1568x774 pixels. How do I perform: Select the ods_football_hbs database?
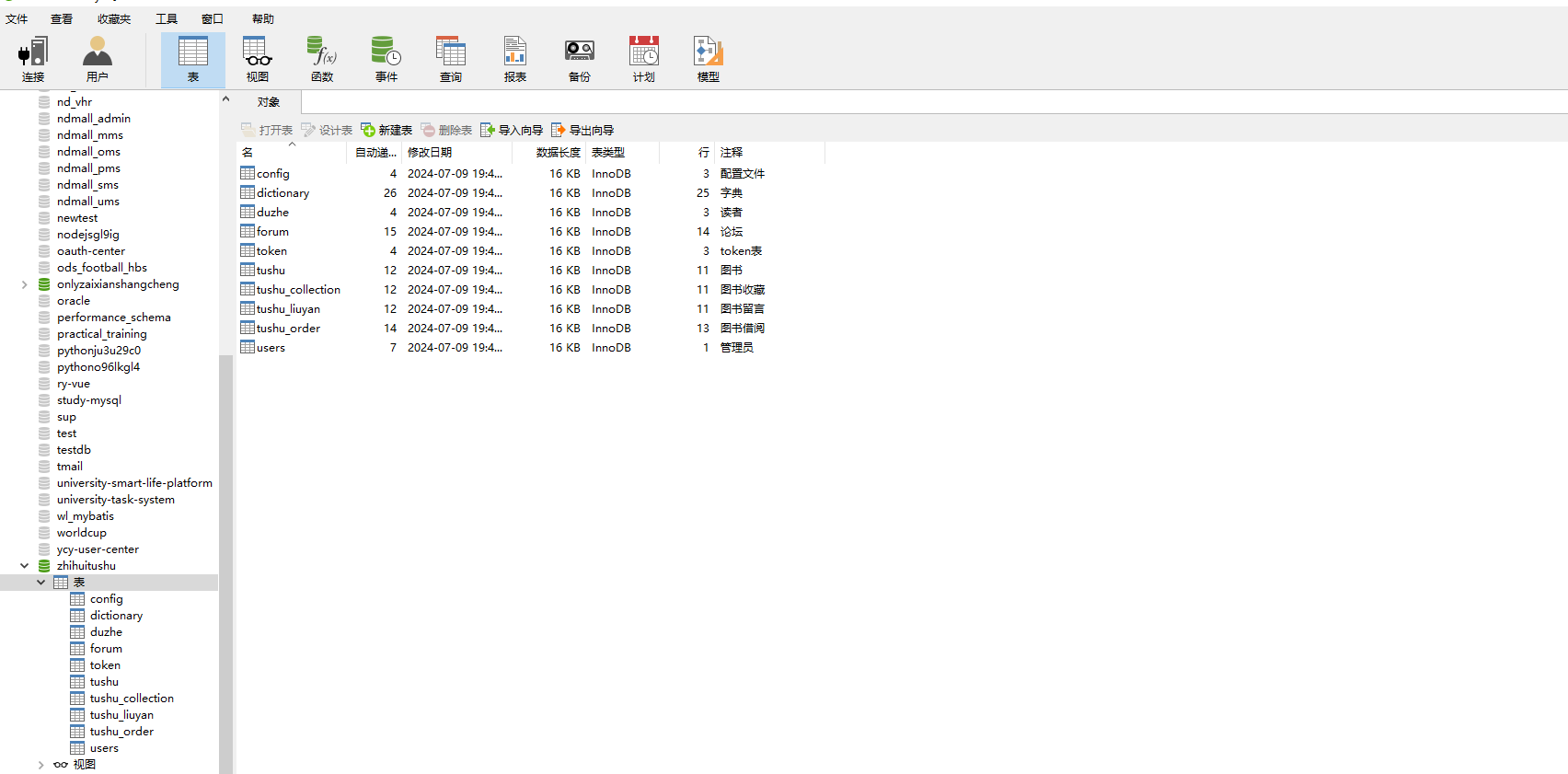tap(102, 268)
